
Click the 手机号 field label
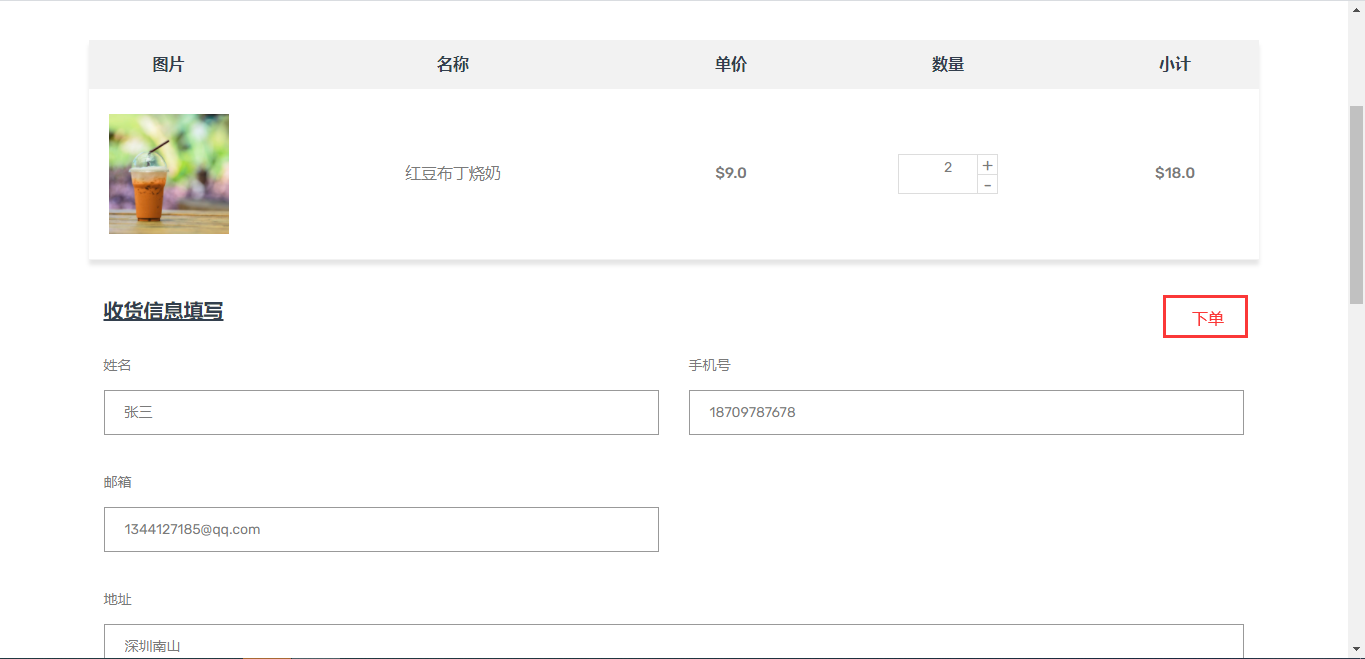point(710,365)
